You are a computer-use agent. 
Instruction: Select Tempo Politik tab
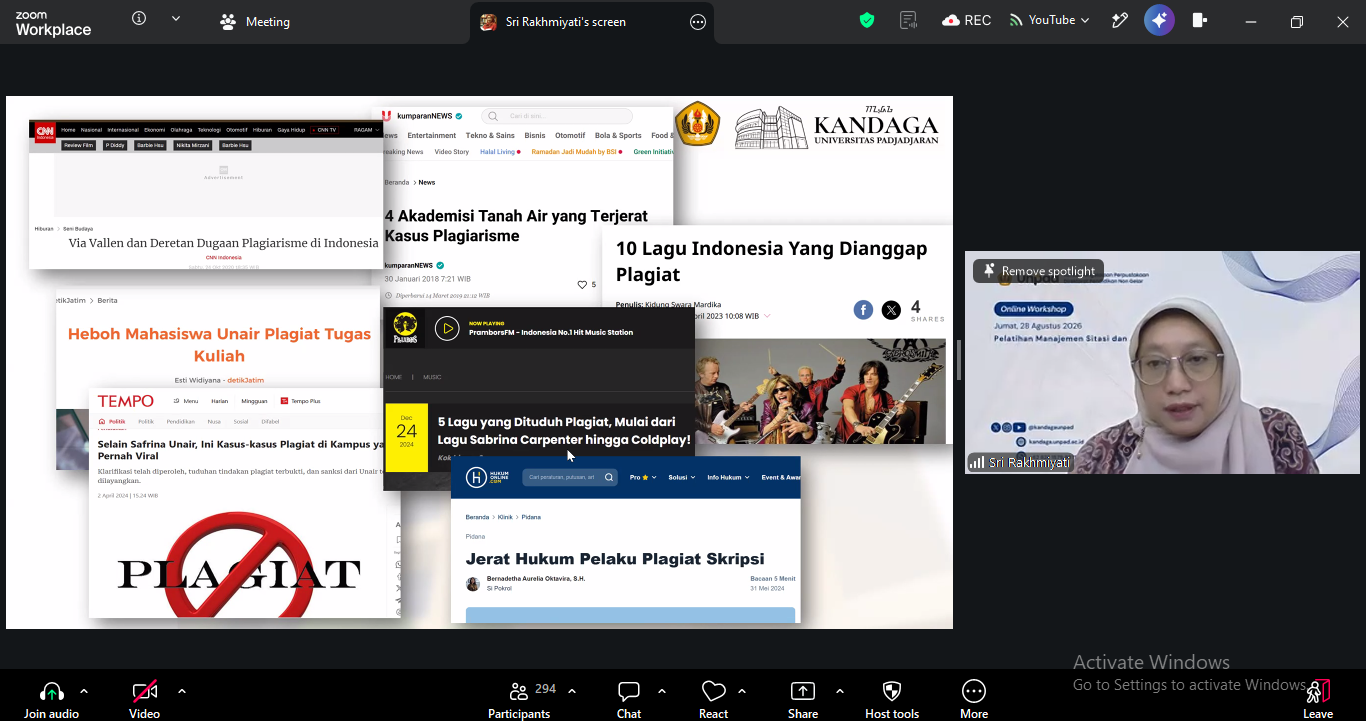113,422
